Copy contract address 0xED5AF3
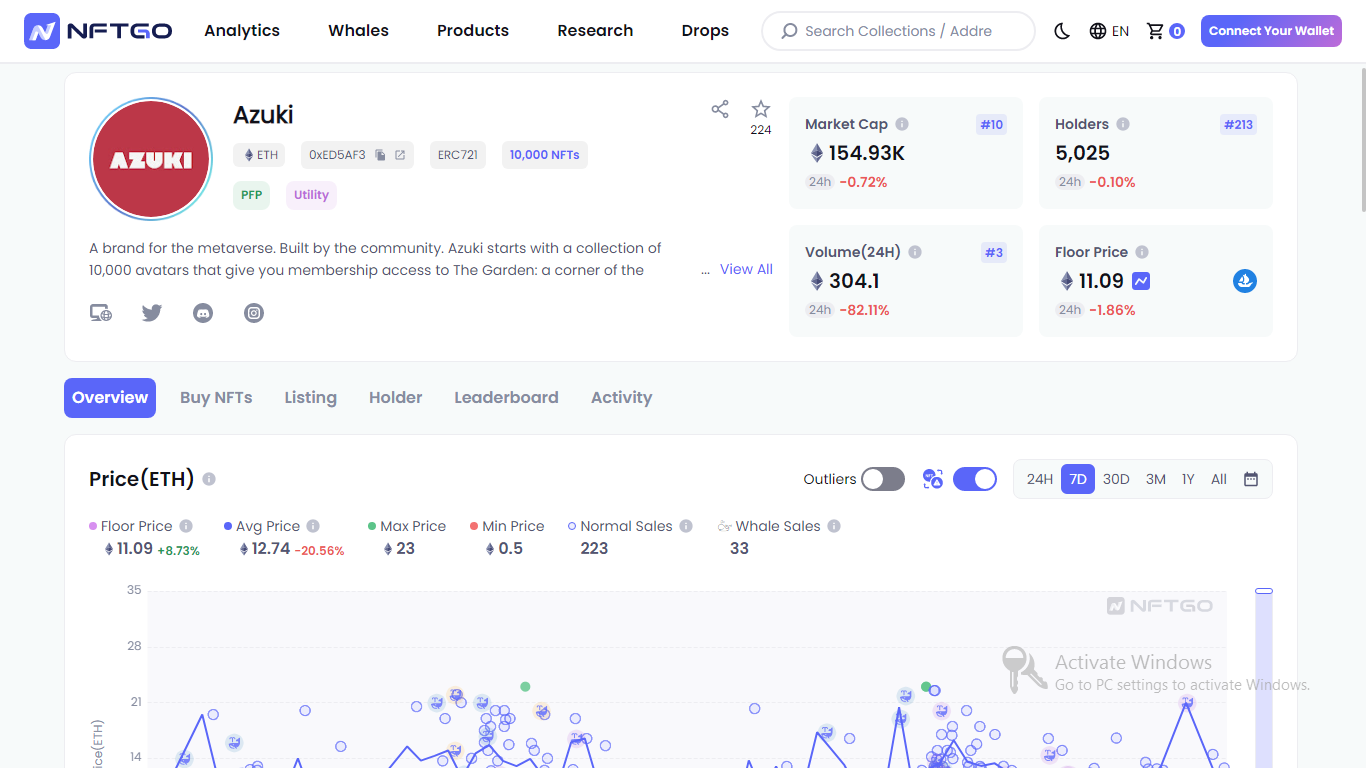The image size is (1366, 768). (380, 155)
